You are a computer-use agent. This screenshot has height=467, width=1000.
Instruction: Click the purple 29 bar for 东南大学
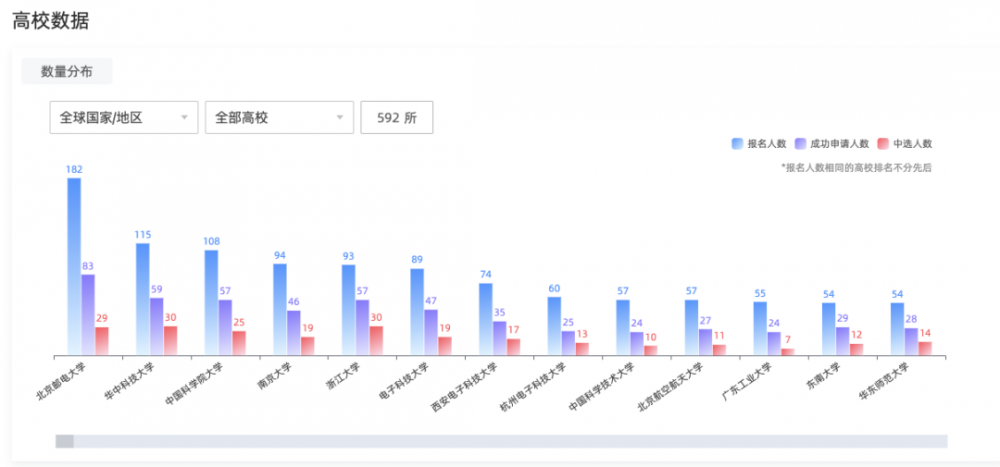(x=842, y=341)
